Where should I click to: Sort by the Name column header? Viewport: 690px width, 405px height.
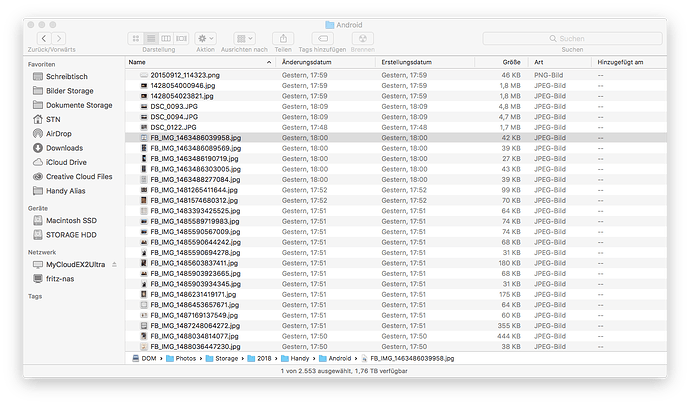[200, 62]
